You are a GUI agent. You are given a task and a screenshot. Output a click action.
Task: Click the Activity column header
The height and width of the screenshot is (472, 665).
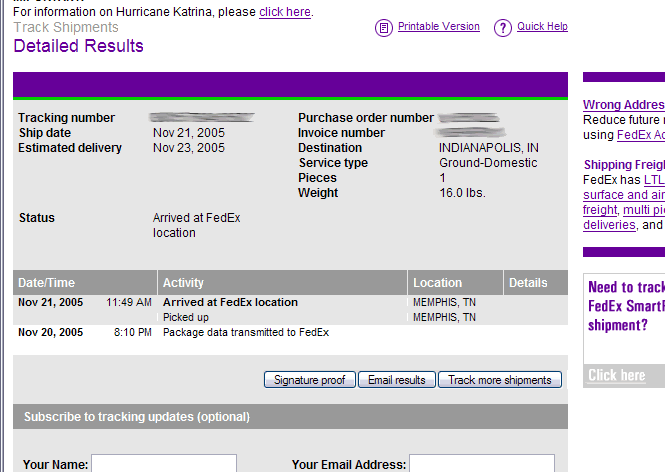[282, 283]
